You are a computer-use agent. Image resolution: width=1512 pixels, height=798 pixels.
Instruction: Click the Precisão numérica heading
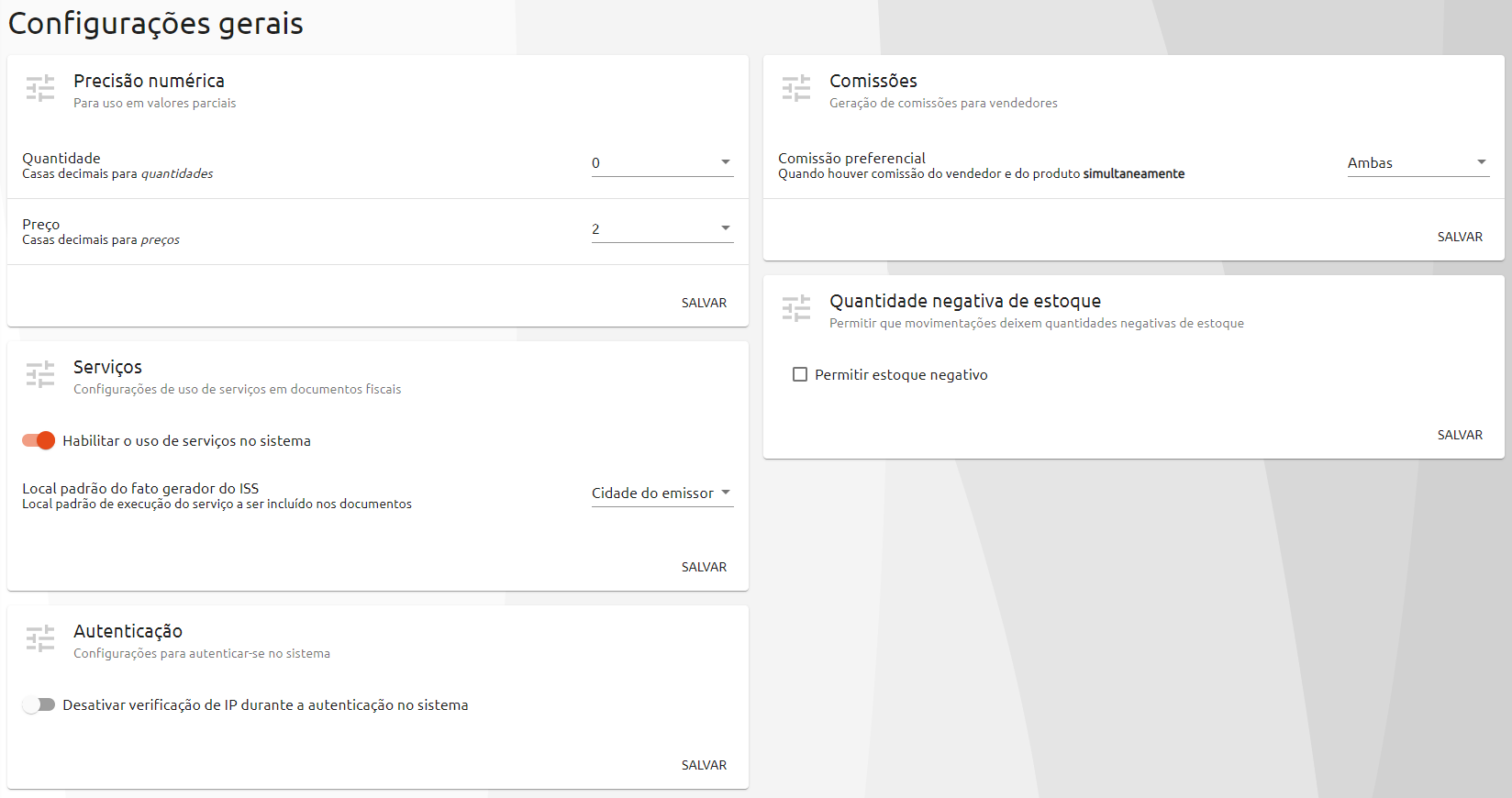[149, 81]
